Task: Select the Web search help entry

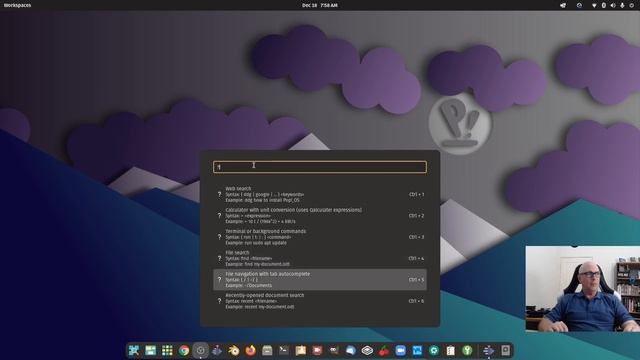Action: click(x=320, y=194)
